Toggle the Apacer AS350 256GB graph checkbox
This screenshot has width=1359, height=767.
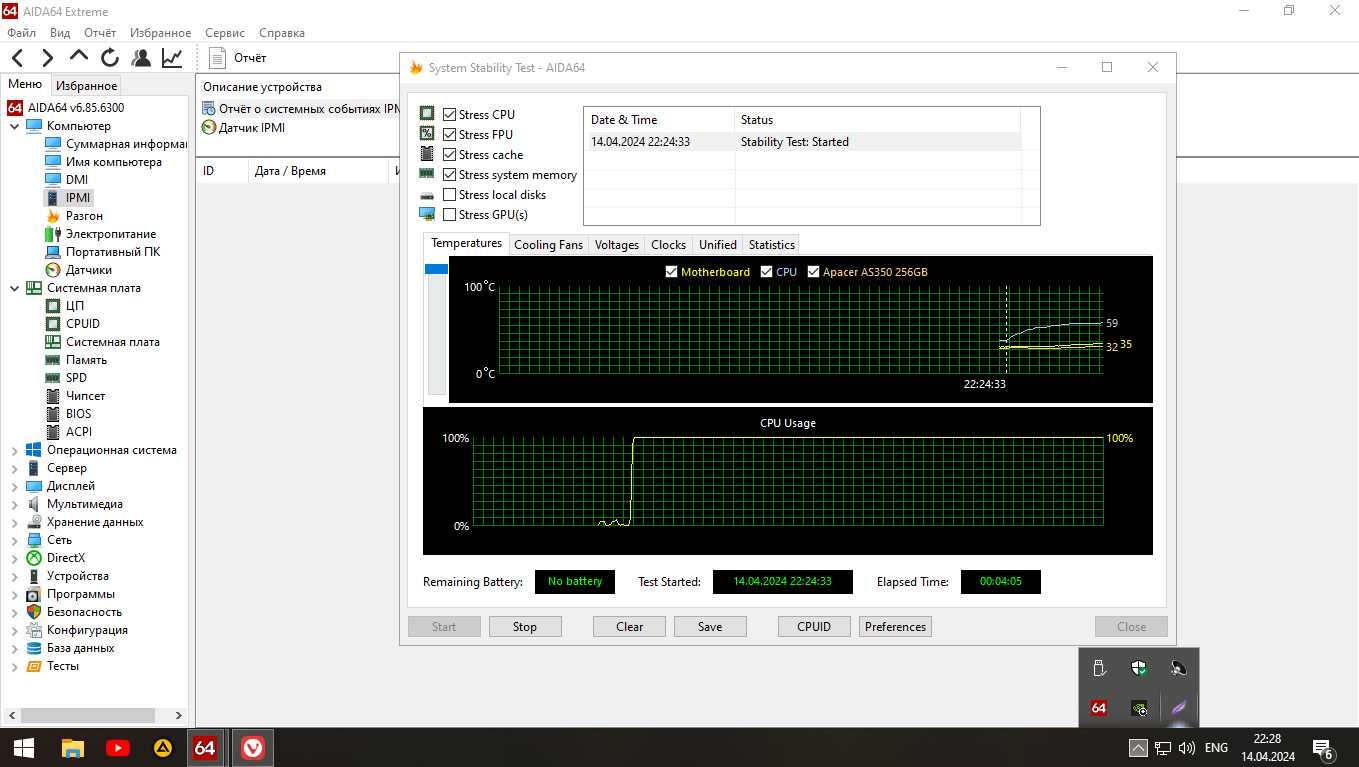(x=814, y=272)
